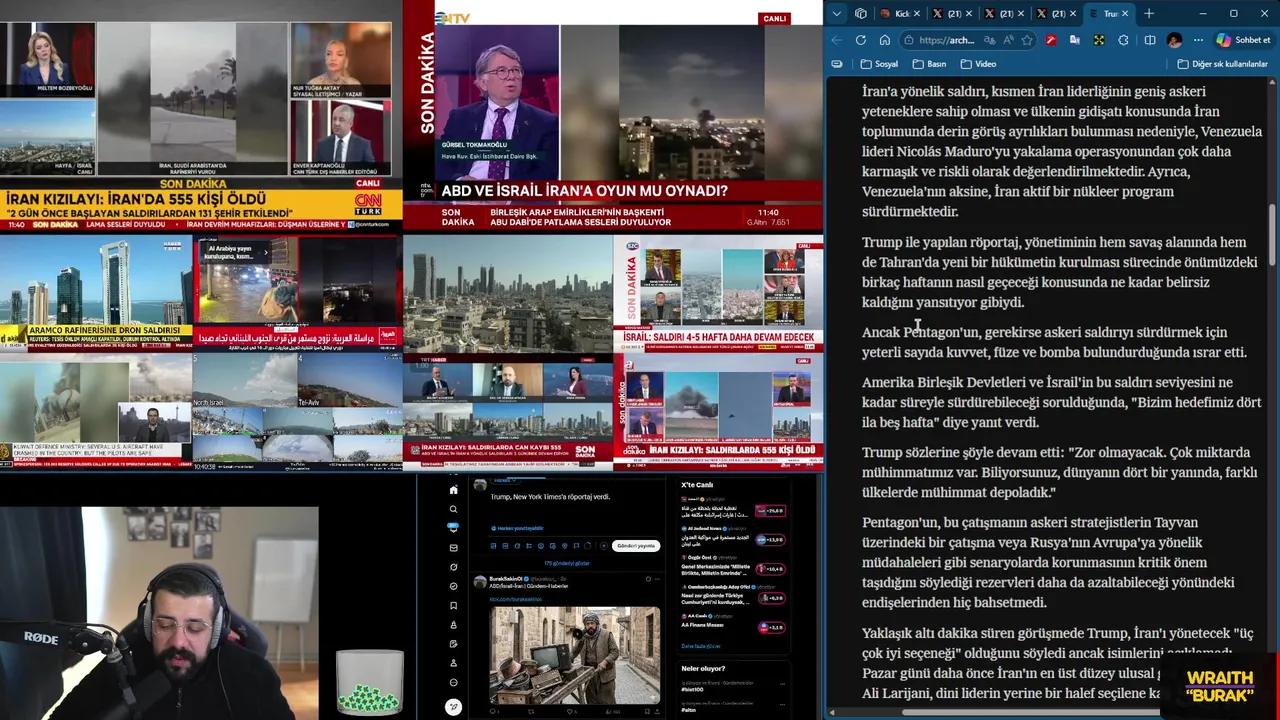This screenshot has width=1280, height=720.
Task: Open the Sosyal bookmarks folder
Action: 879,64
